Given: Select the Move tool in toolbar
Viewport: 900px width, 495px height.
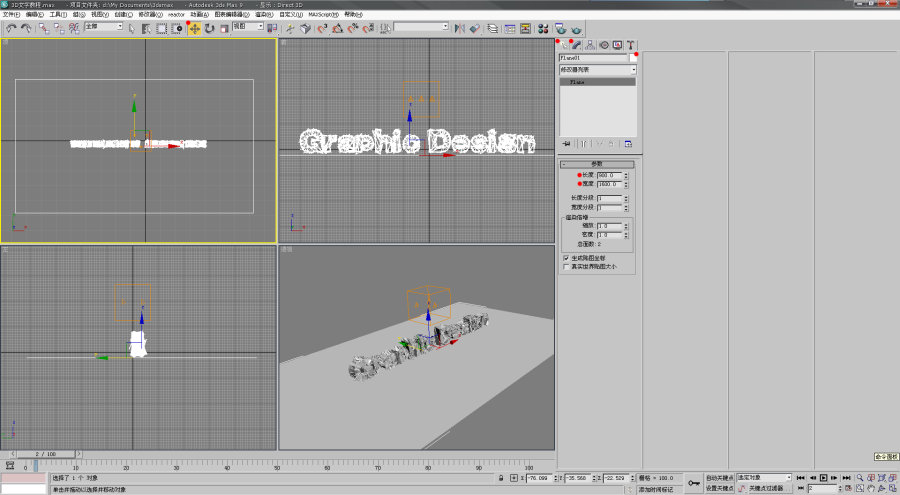Looking at the screenshot, I should coord(194,28).
